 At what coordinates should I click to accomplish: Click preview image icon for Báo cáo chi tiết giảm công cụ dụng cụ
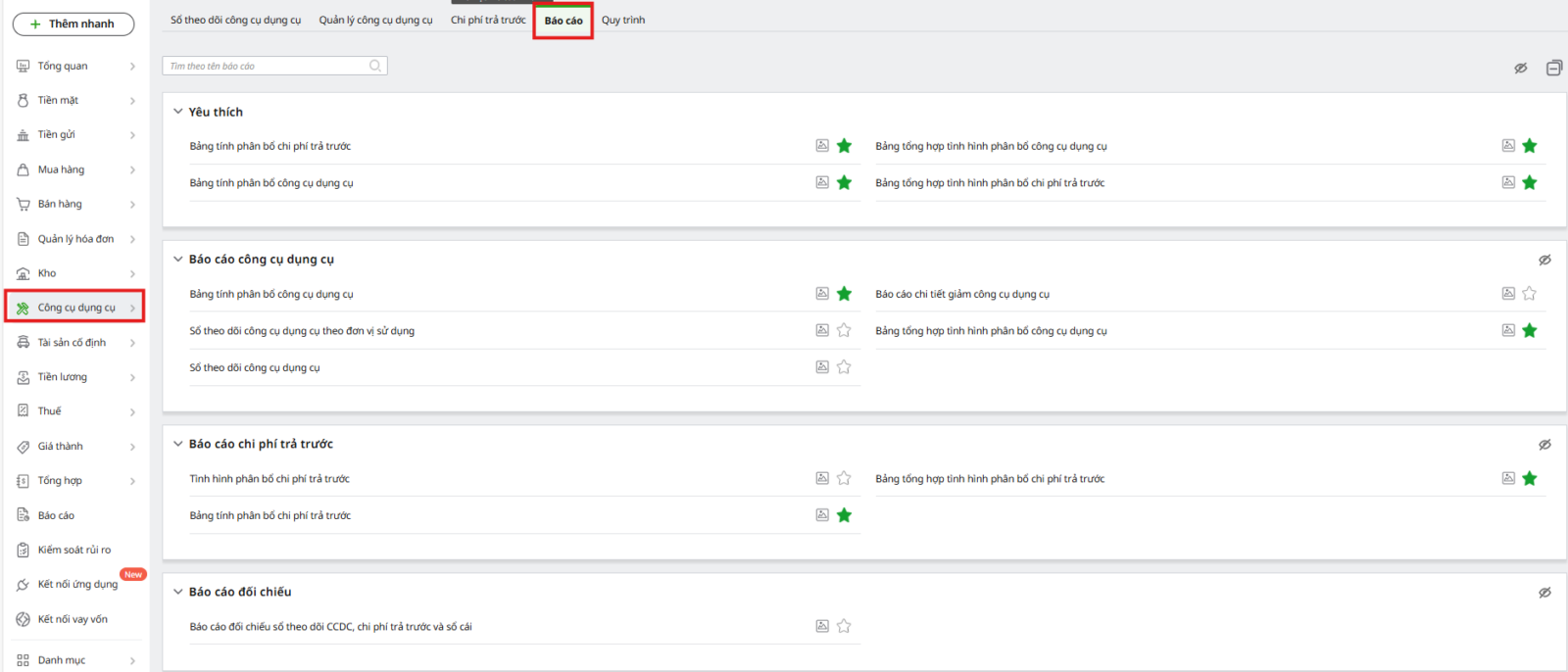click(x=1508, y=294)
